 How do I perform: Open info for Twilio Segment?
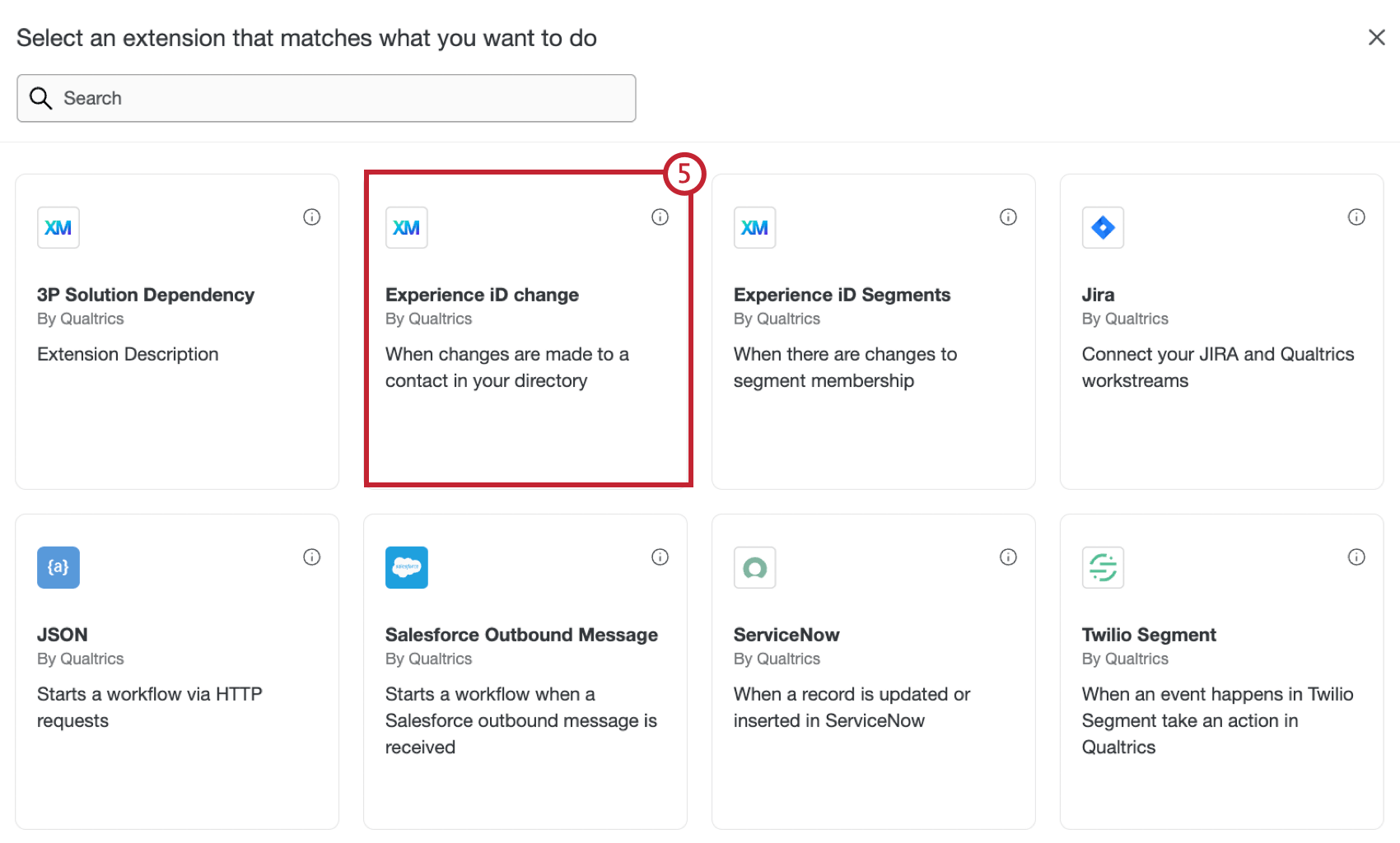pos(1356,557)
